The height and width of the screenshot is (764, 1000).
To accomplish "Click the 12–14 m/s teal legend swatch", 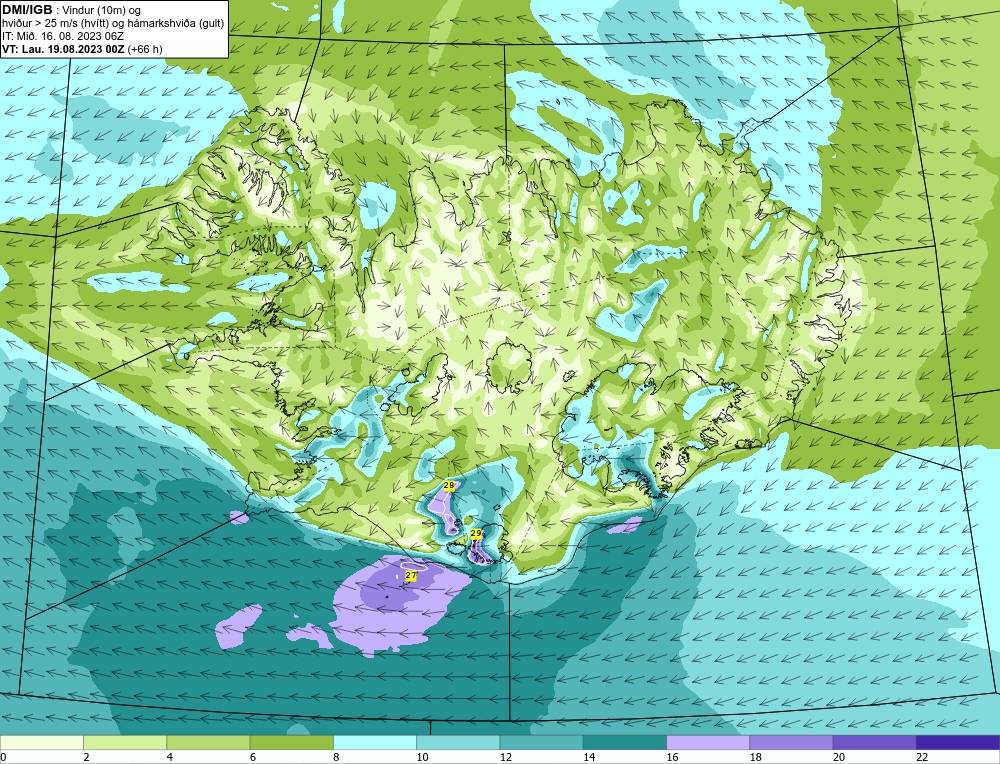I will coord(541,742).
